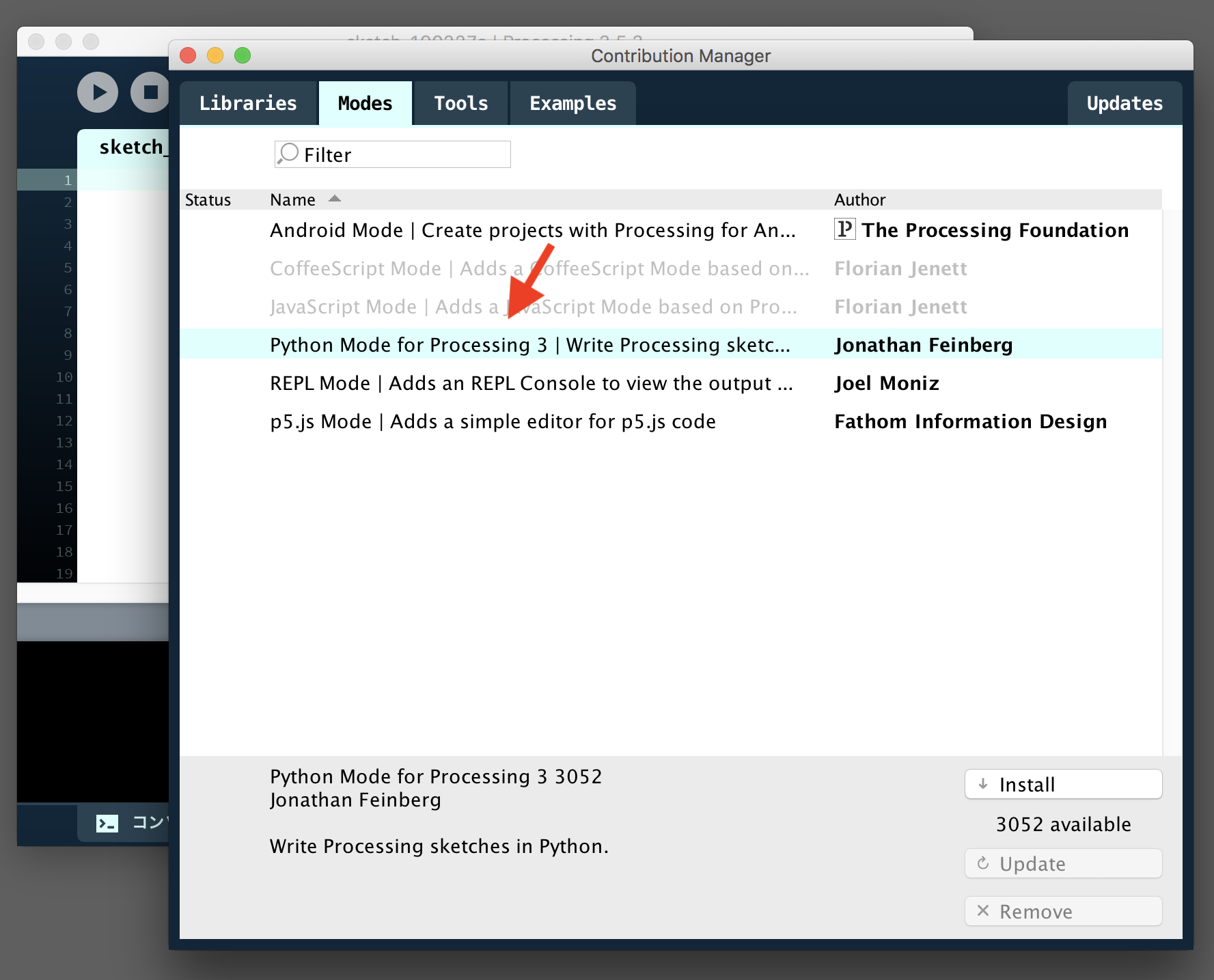Select the Modes tab
Screen dimensions: 1214x980
365,103
